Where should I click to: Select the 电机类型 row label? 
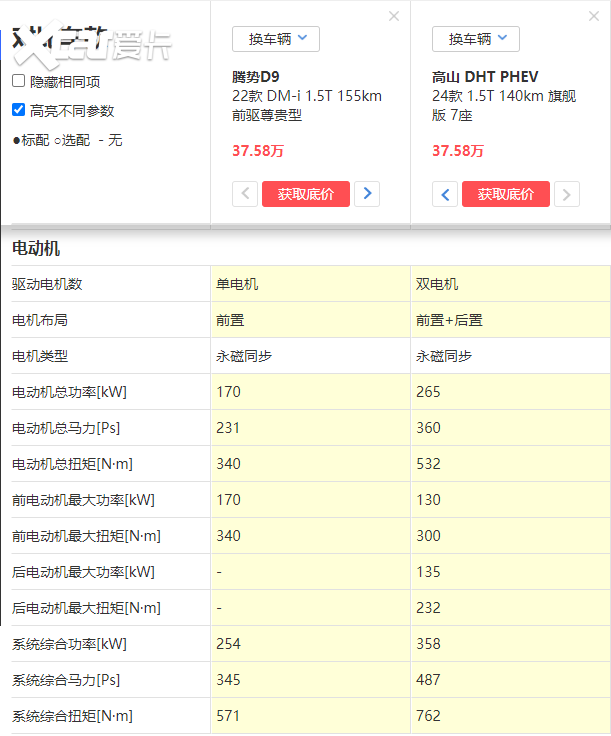[40, 356]
